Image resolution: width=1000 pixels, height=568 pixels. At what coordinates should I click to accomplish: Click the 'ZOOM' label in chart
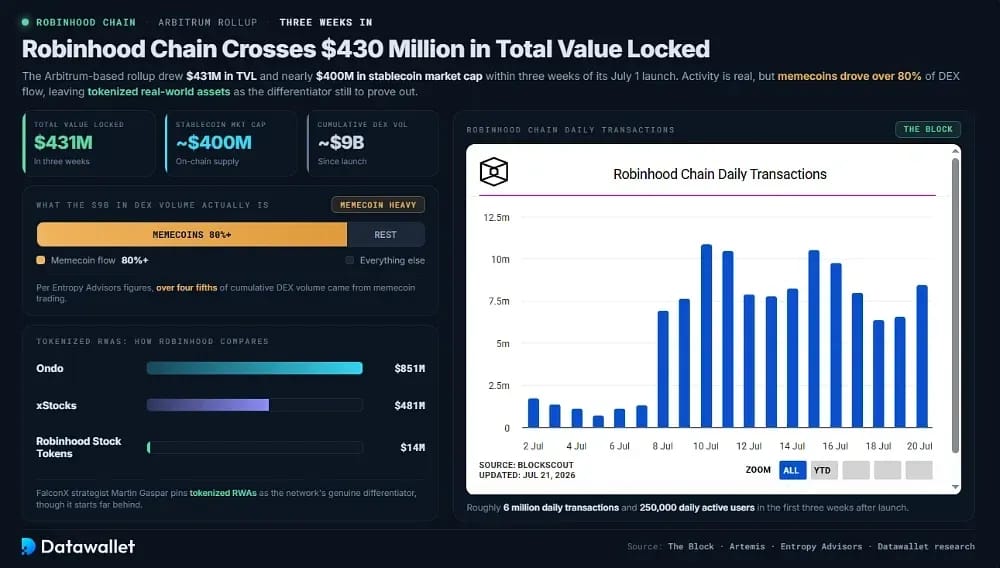coord(758,470)
